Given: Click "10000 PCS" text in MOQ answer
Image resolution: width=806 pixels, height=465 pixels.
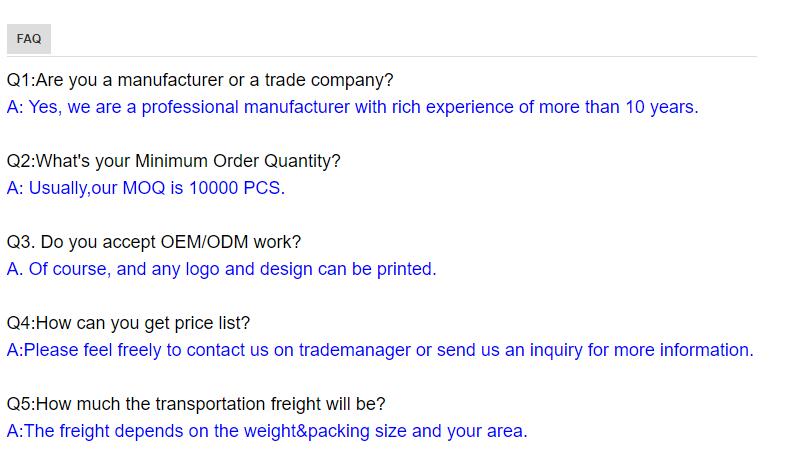Looking at the screenshot, I should click(236, 188).
